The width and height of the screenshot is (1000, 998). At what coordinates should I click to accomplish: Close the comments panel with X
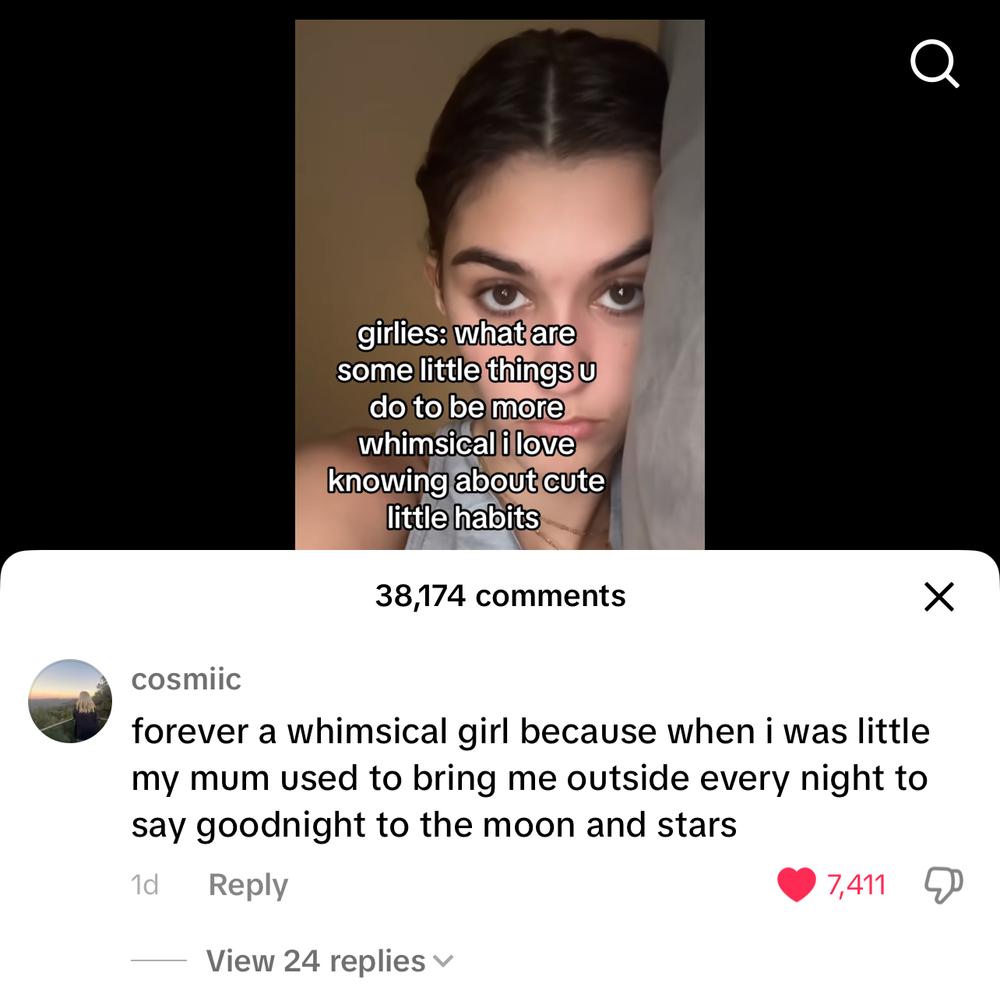pos(939,597)
